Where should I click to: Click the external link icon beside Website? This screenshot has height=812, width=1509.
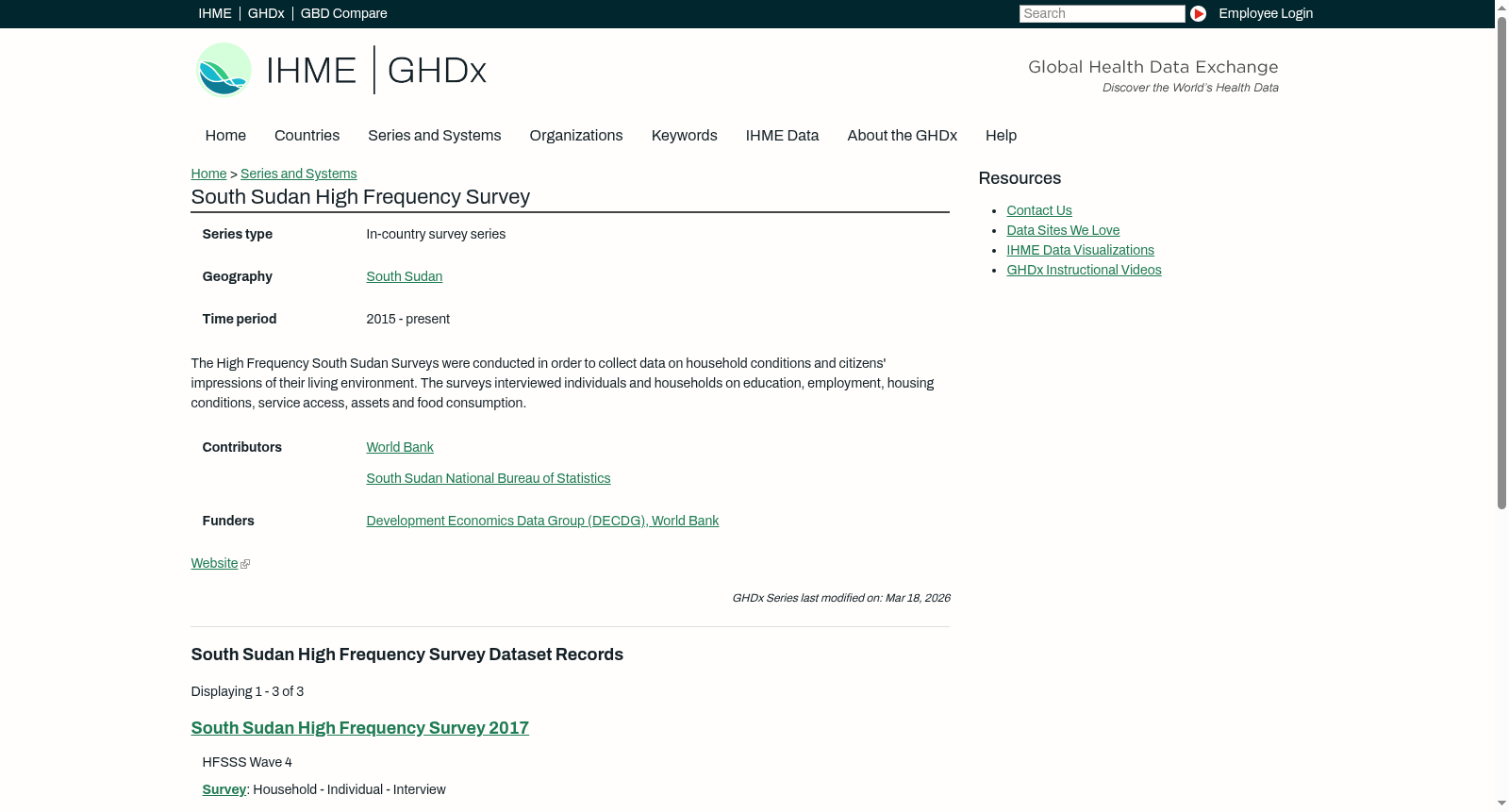tap(245, 564)
